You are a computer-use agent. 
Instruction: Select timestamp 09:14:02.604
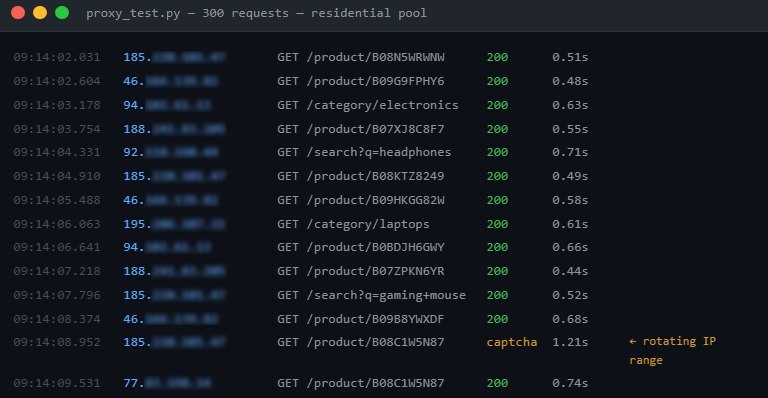pyautogui.click(x=57, y=81)
